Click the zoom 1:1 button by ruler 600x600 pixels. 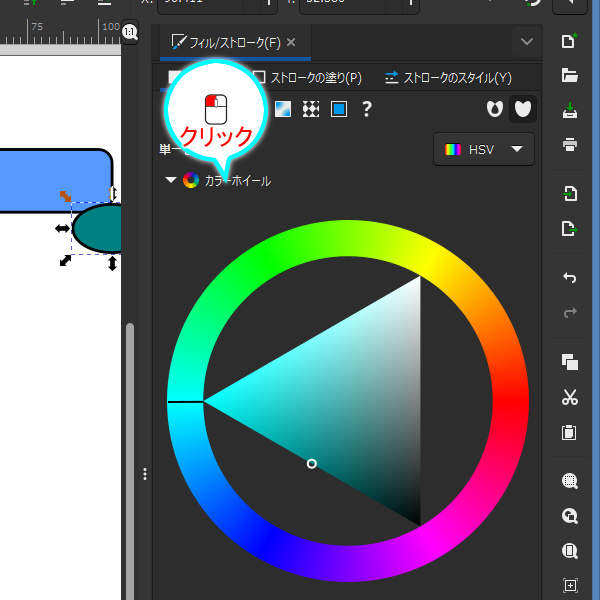129,32
